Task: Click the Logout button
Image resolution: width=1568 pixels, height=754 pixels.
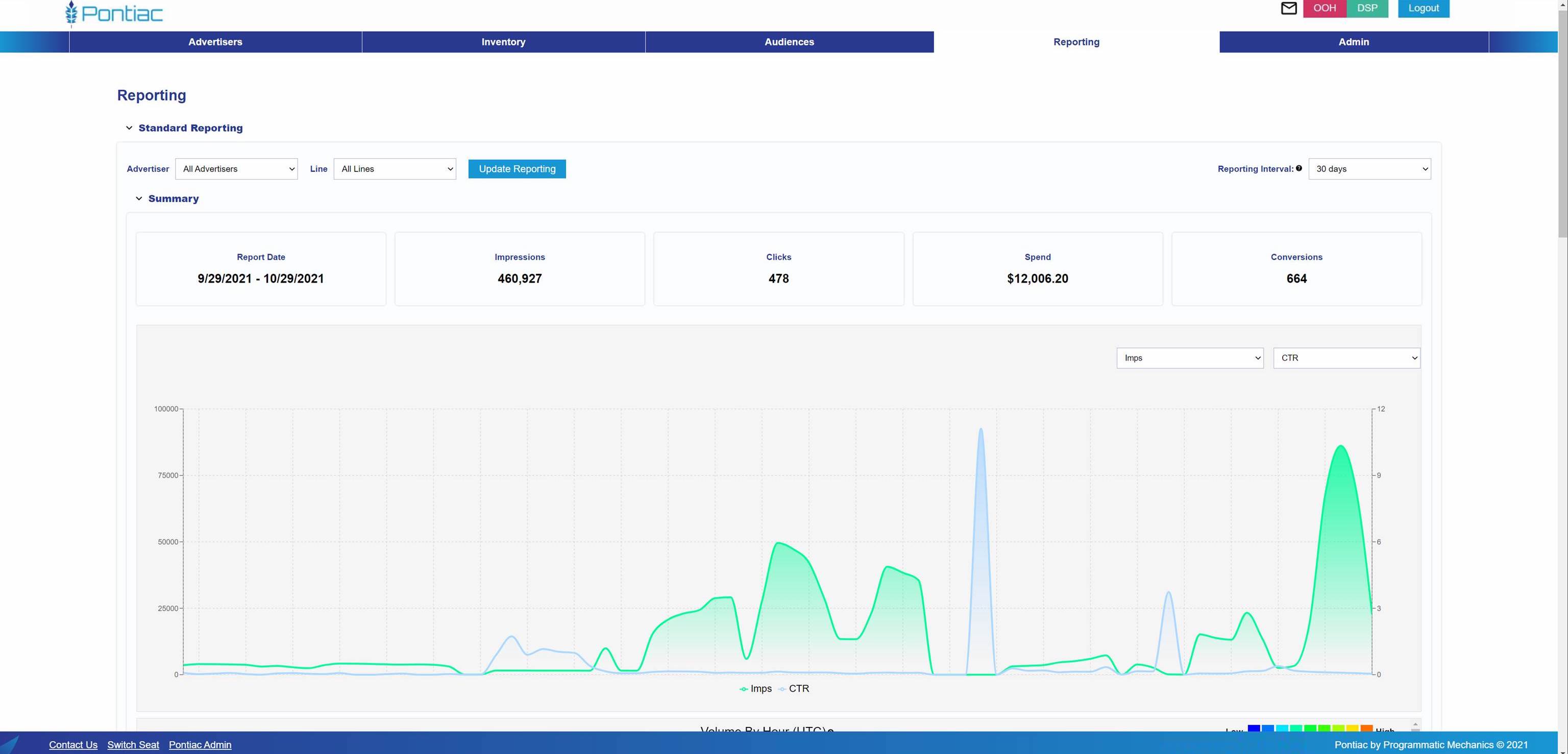Action: (1423, 8)
